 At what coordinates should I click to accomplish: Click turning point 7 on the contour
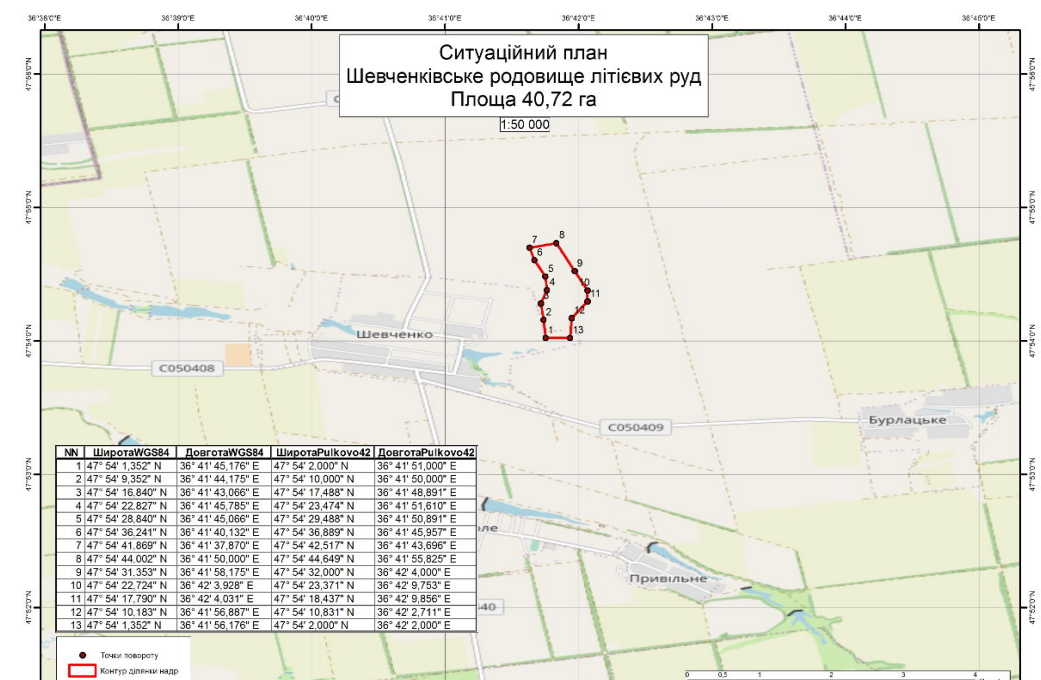pos(530,247)
